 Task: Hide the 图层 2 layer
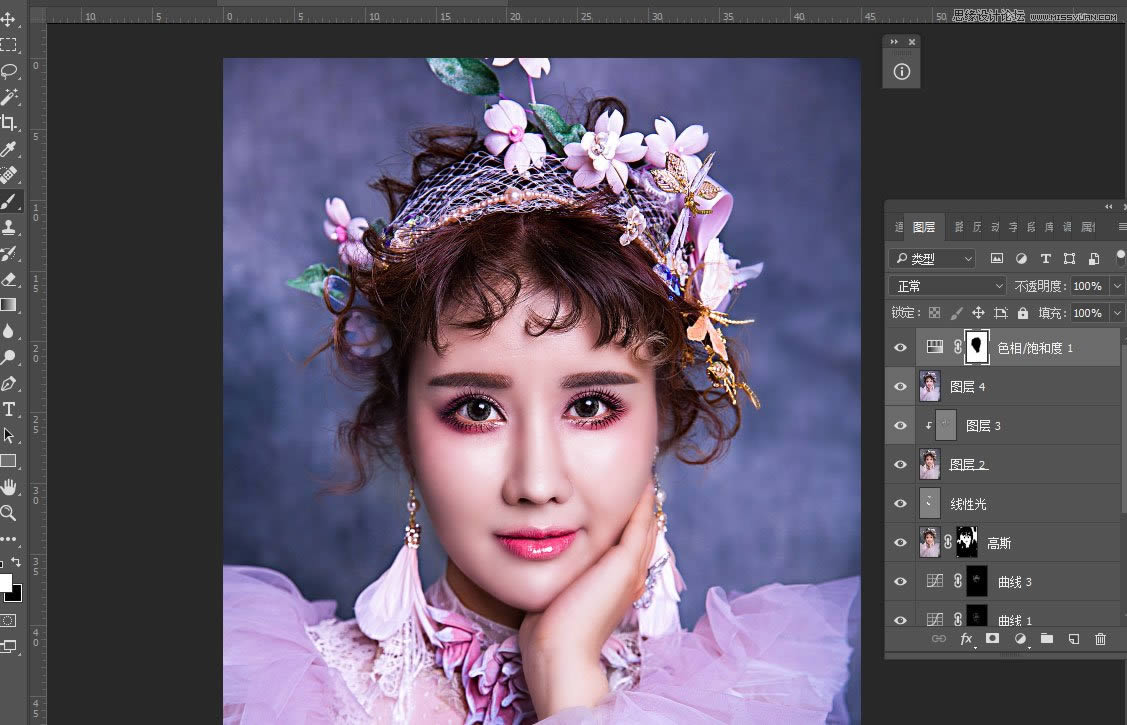900,464
